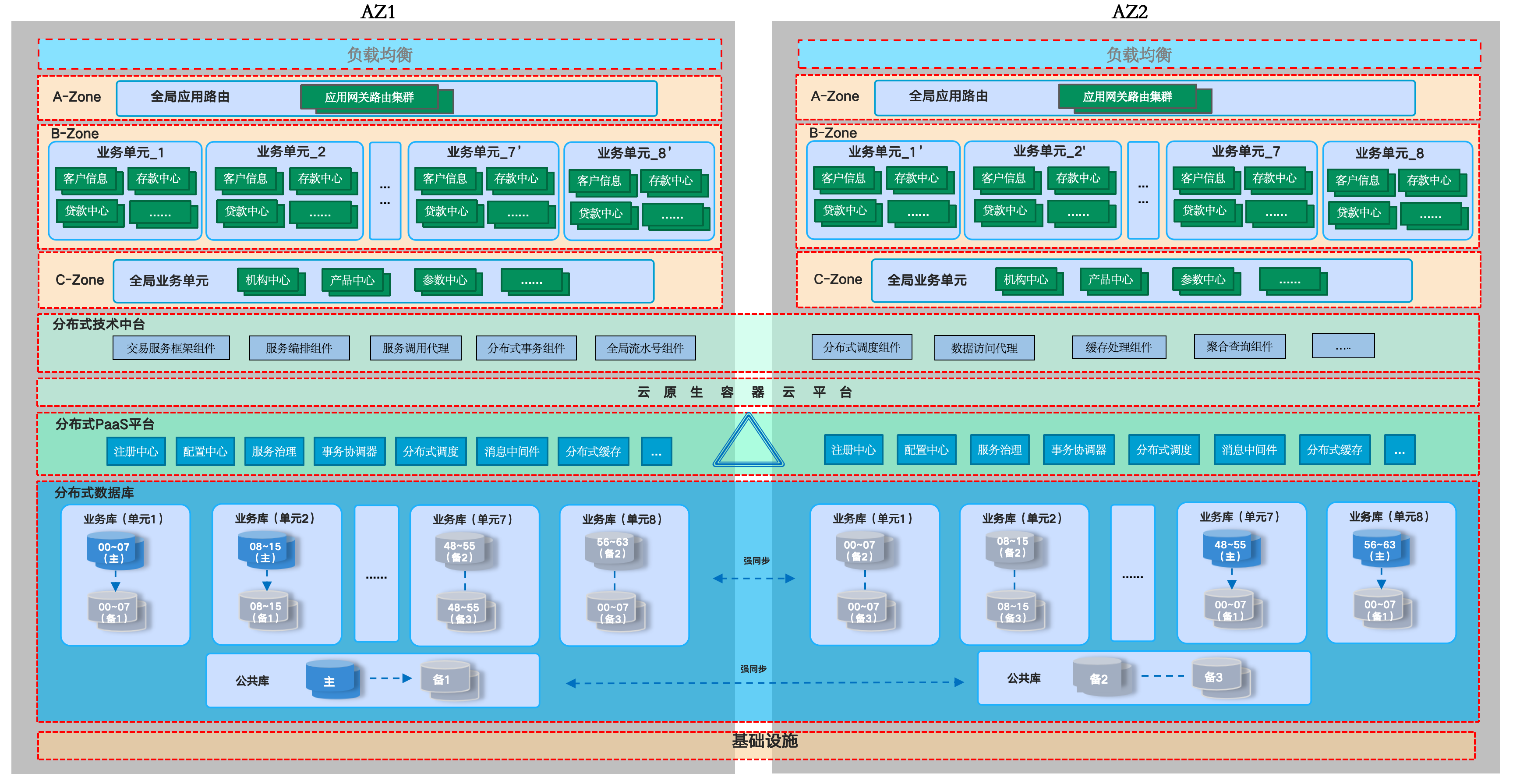Select the 云原生容器云平台 bar
1520x784 pixels.
[x=758, y=392]
